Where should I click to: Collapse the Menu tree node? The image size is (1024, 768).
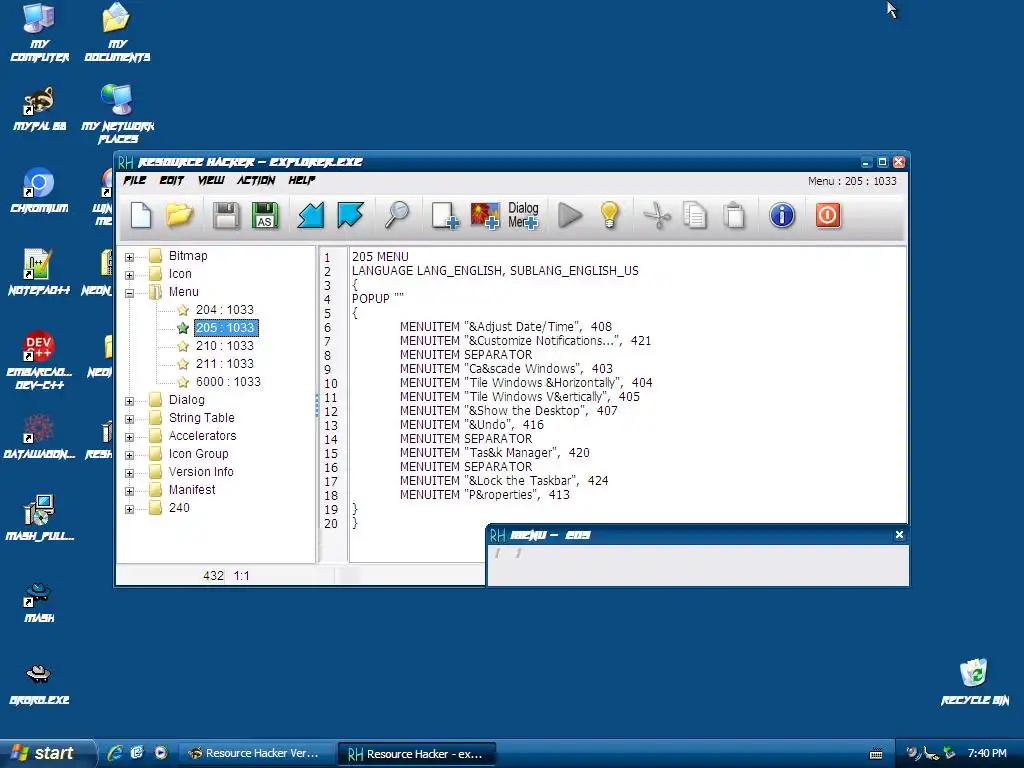129,293
